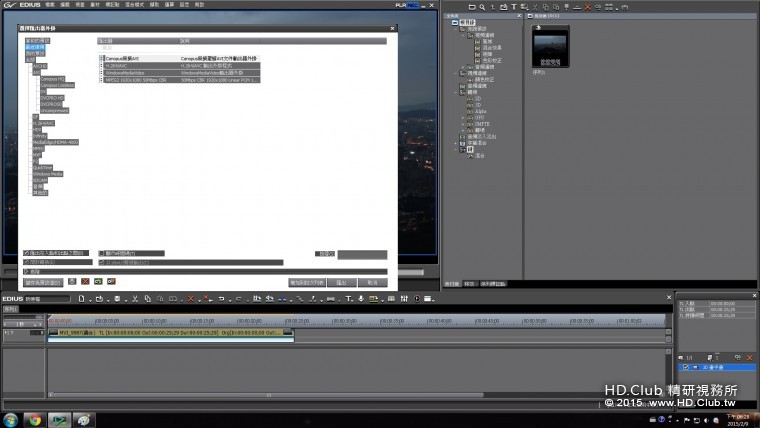Click the red X Delete icon in timeline toolbar
Image resolution: width=760 pixels, height=428 pixels.
coord(190,298)
